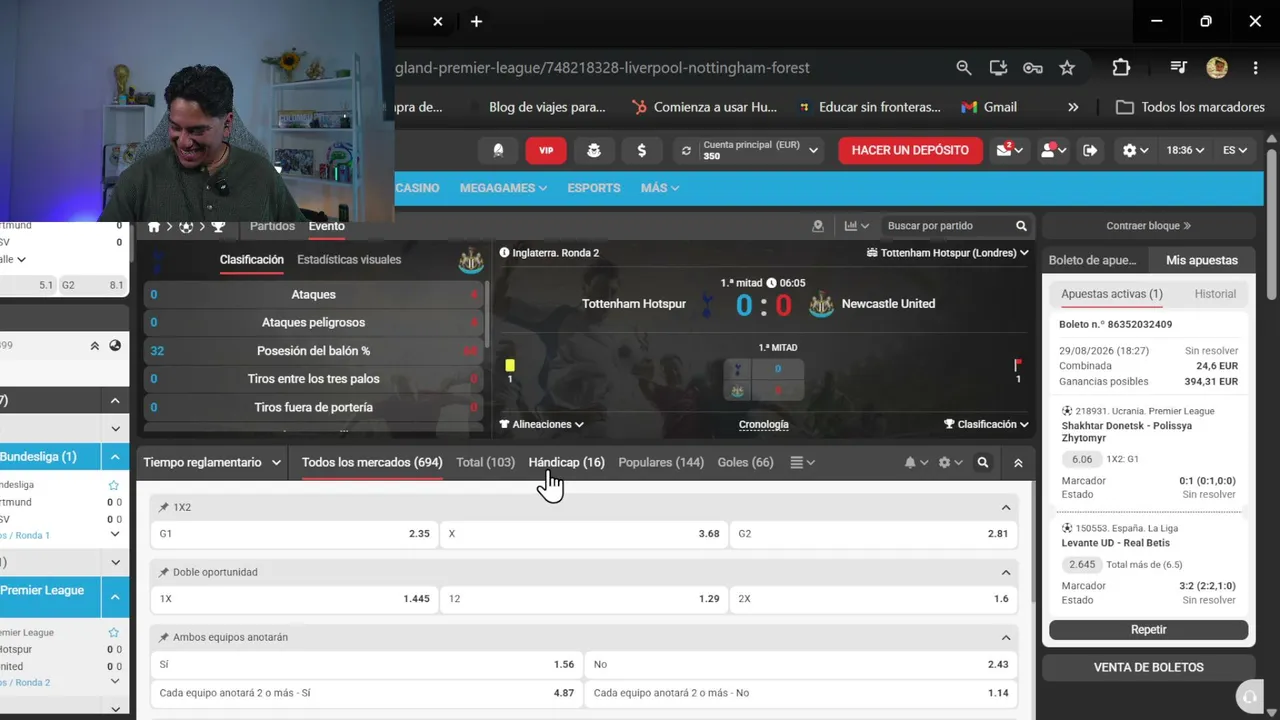Click the Chrome zoom magnifier icon
1280x720 pixels.
tap(963, 68)
